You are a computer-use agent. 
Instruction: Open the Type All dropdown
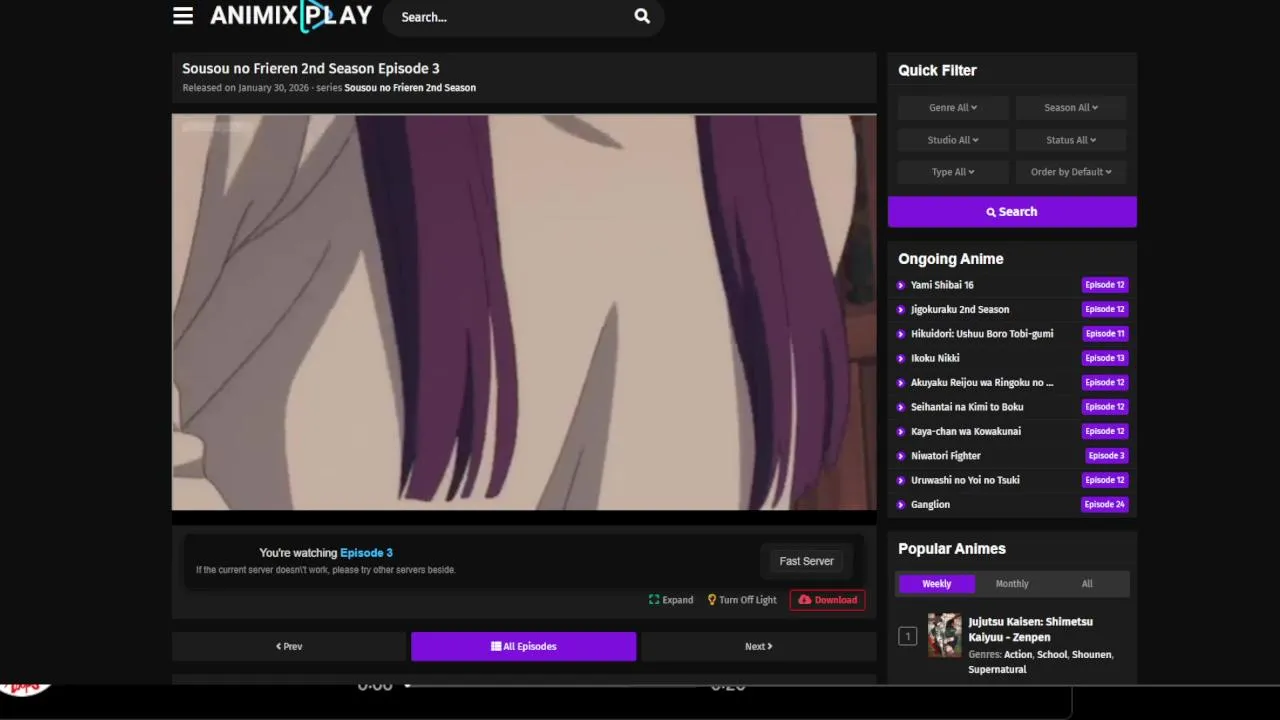tap(953, 172)
